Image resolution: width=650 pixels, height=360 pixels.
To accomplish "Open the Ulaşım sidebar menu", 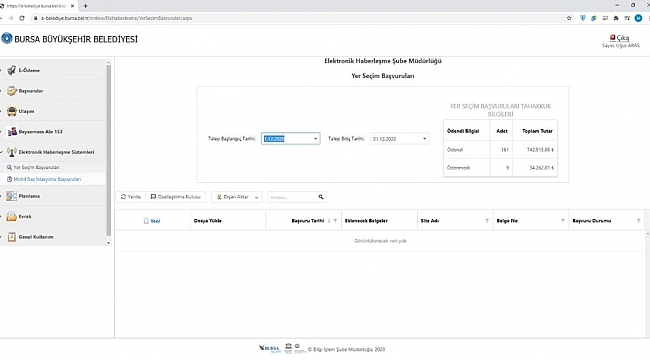I will [x=53, y=111].
